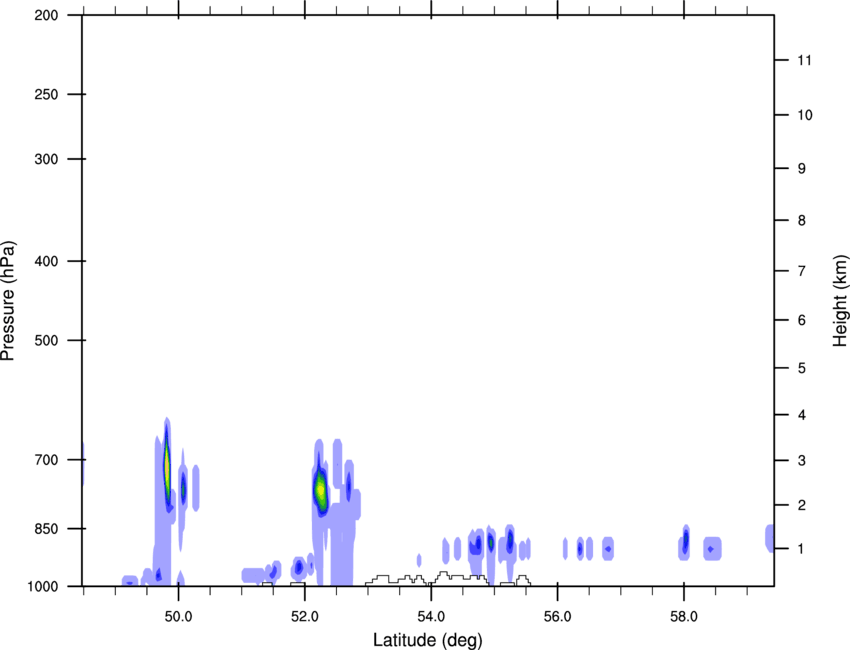The width and height of the screenshot is (850, 650).
Task: Click the green contour spot near 55.0 latitude
Action: click(x=491, y=542)
